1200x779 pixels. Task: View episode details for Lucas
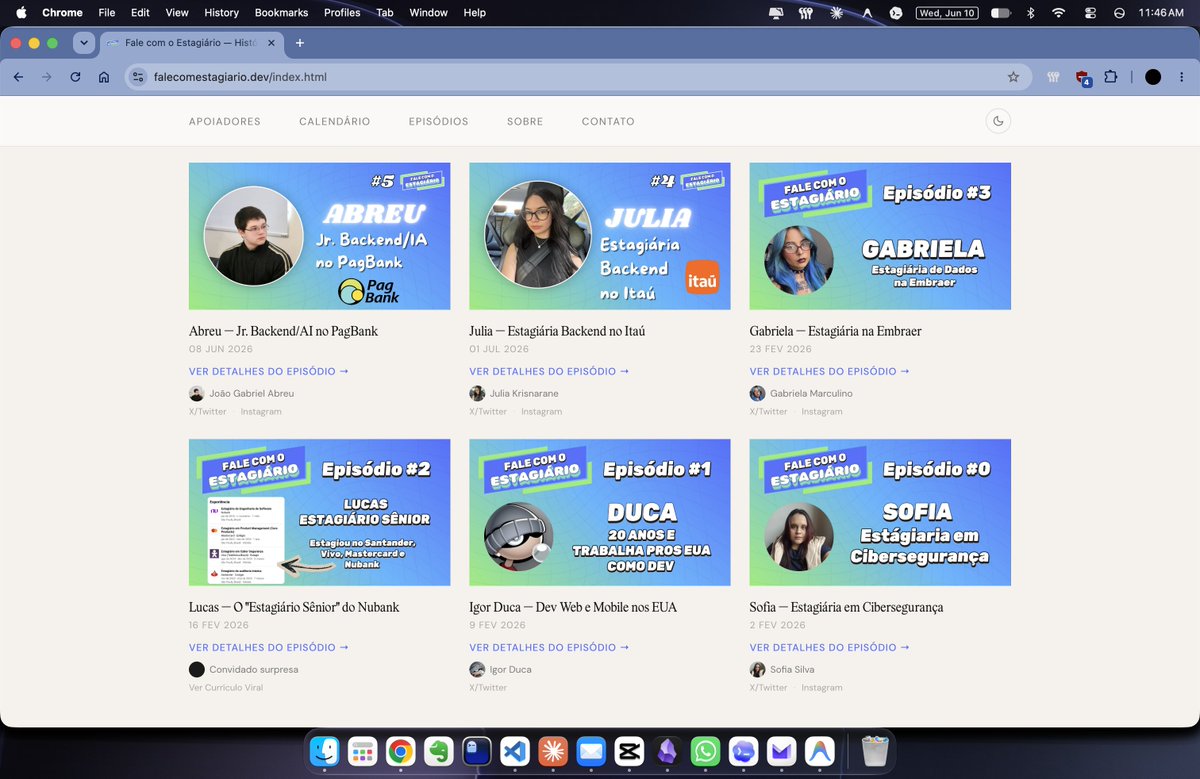tap(269, 647)
